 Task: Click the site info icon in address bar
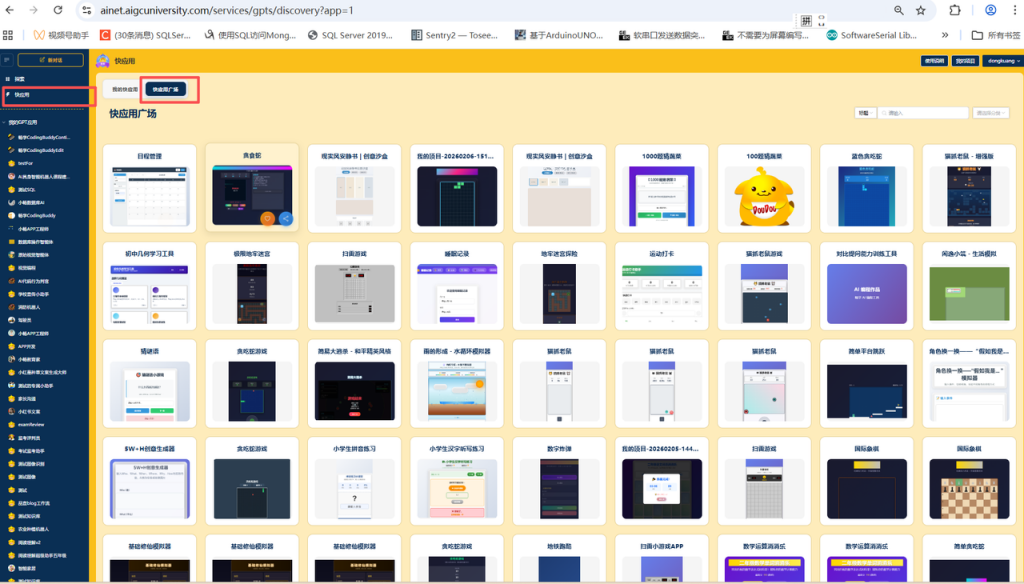tap(88, 10)
